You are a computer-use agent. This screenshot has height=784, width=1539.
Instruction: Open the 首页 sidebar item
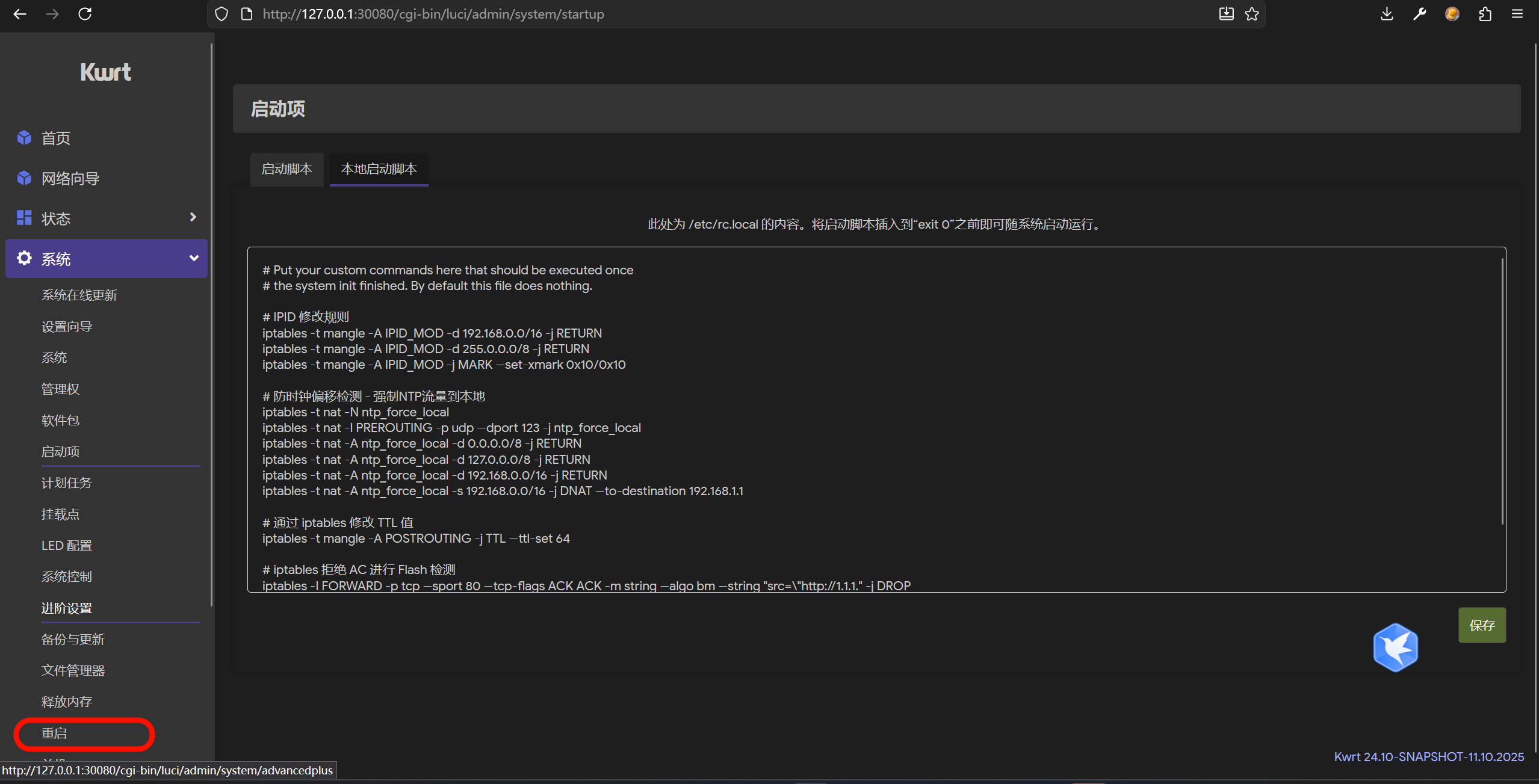55,138
